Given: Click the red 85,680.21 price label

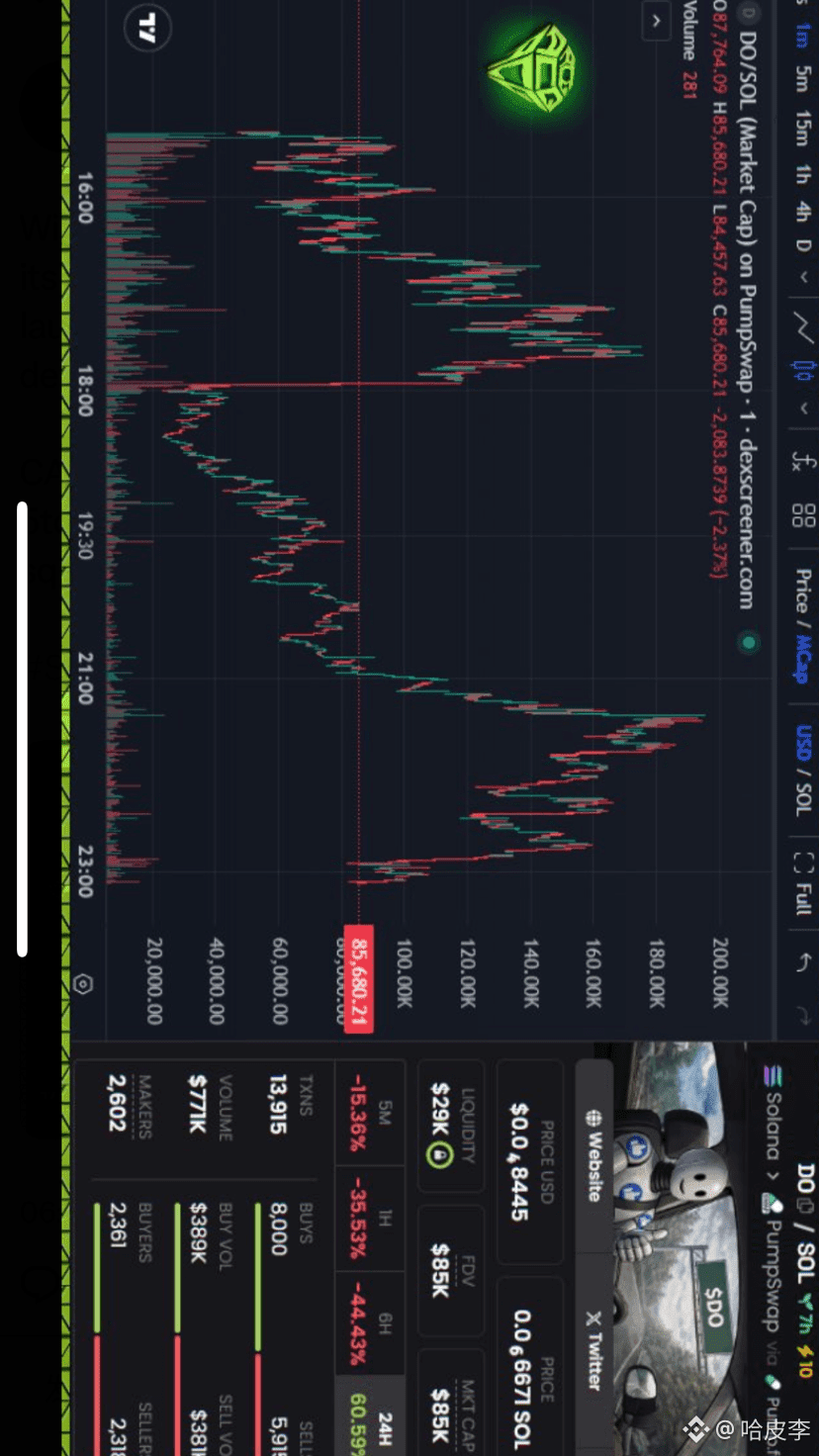Looking at the screenshot, I should tap(358, 979).
